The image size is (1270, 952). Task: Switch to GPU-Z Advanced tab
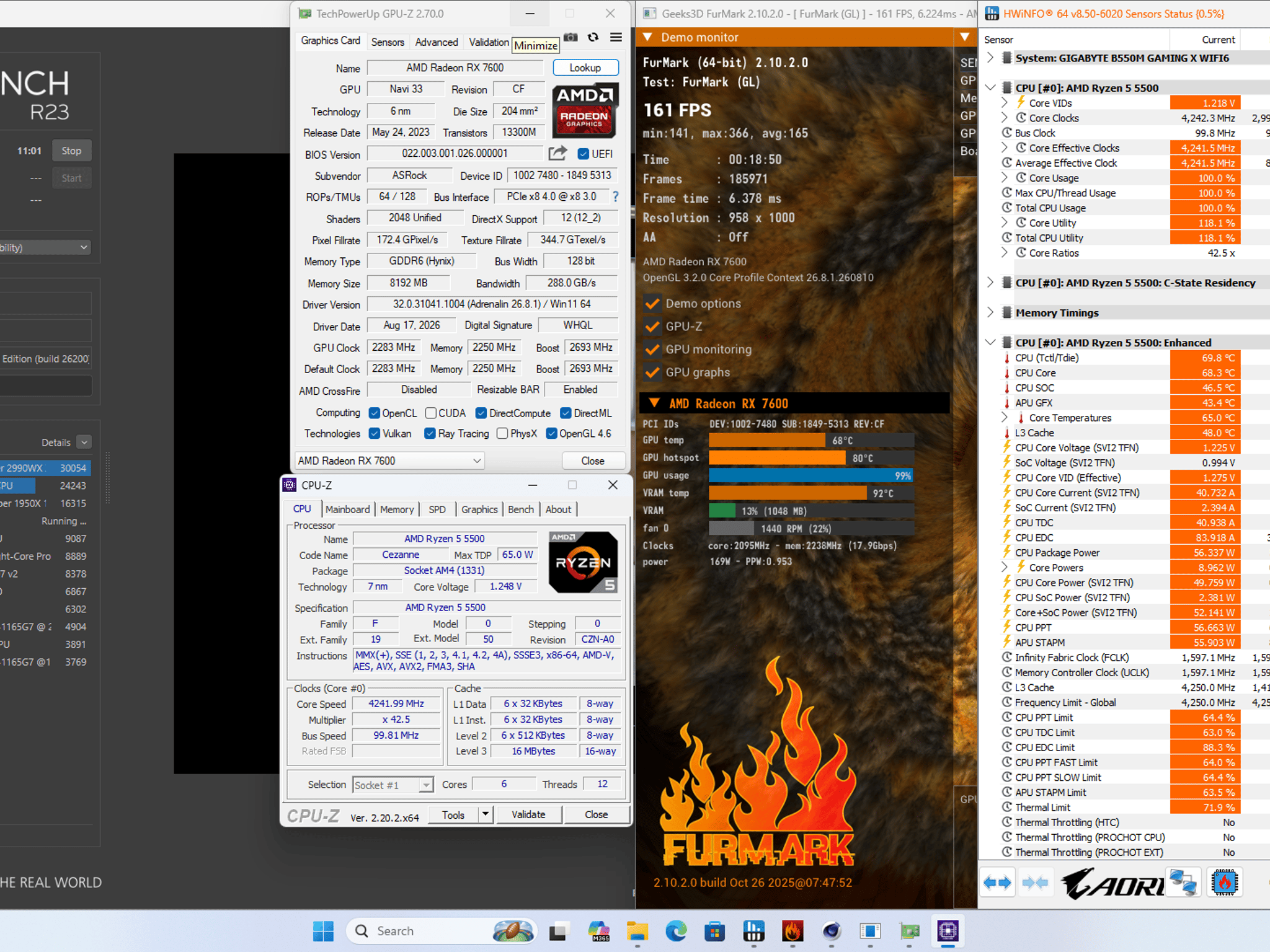point(437,42)
